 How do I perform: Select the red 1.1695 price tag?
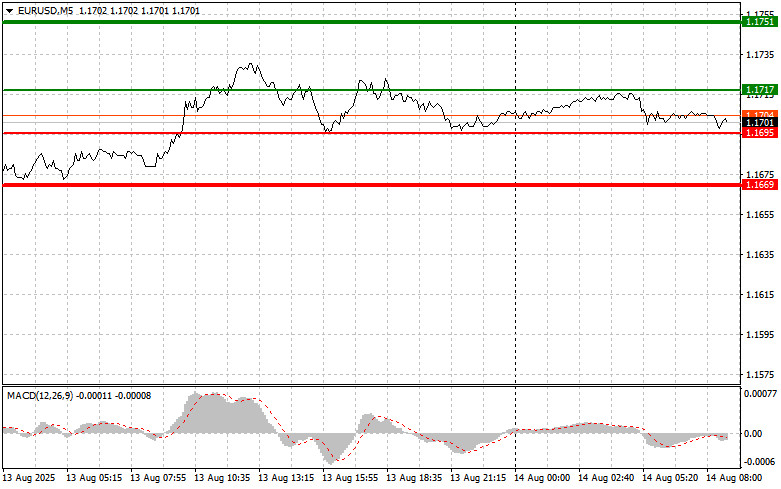coord(755,132)
